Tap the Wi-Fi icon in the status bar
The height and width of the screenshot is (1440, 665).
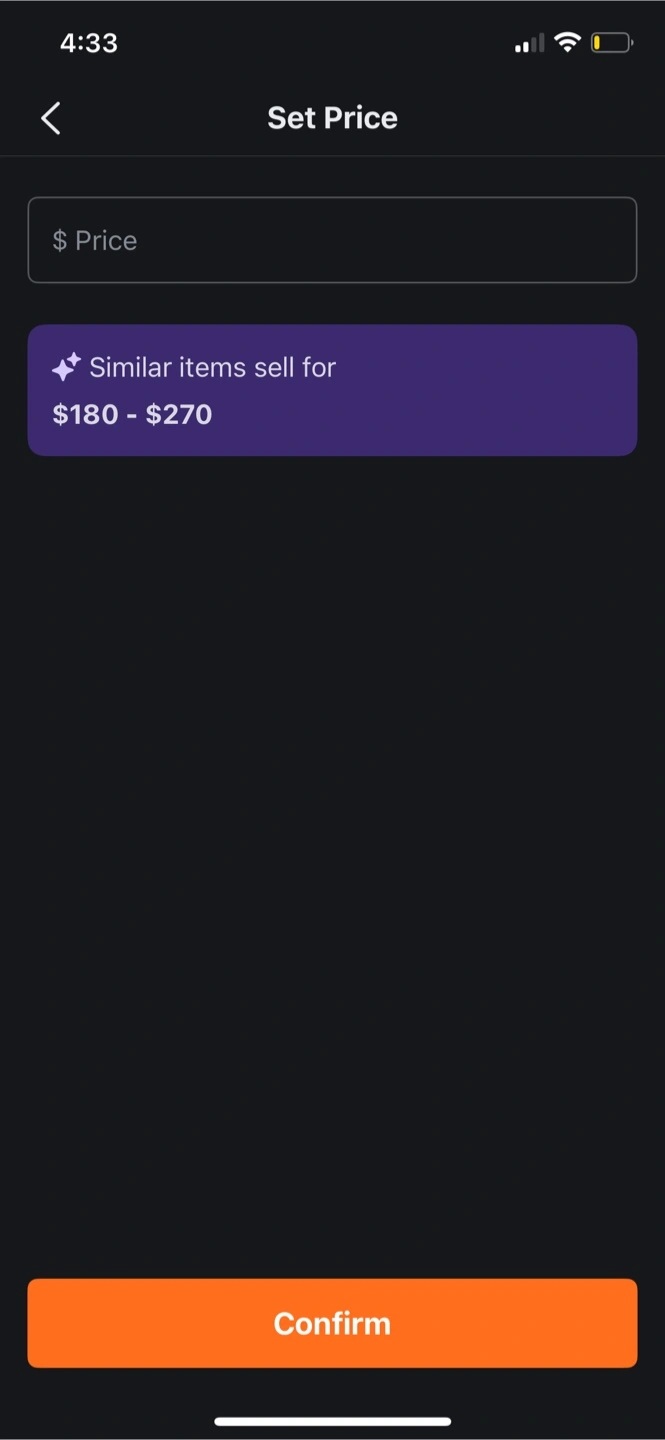[568, 43]
